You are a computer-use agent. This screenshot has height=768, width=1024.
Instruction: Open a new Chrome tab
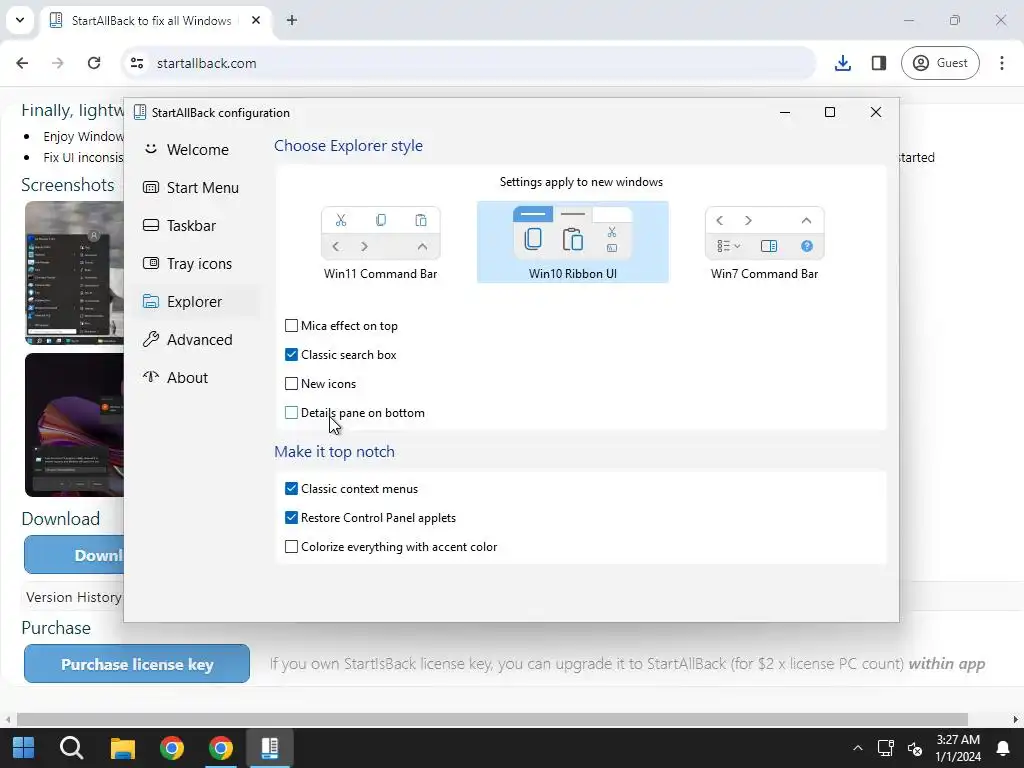(292, 20)
